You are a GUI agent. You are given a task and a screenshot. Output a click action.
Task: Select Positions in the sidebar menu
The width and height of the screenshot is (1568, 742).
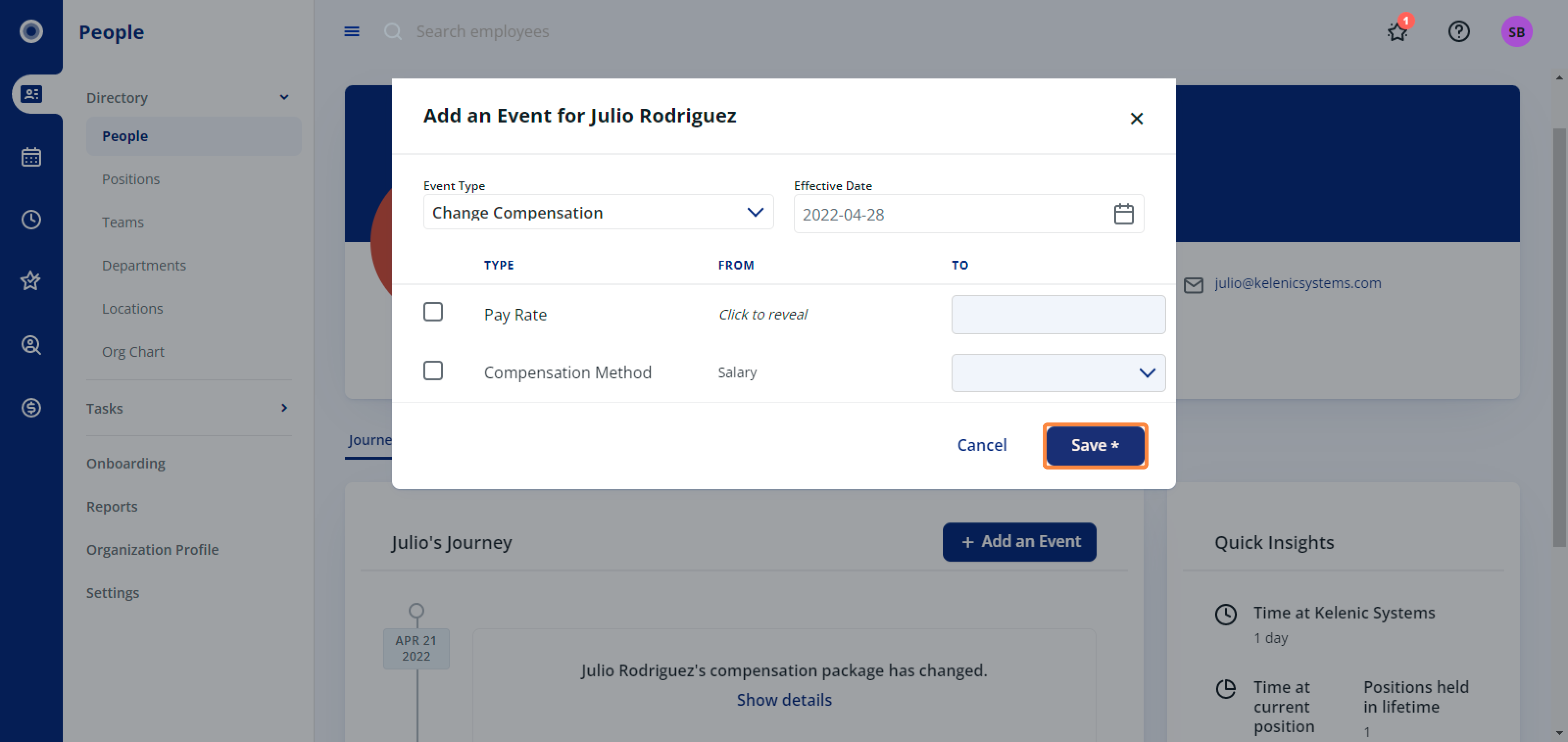pos(131,179)
